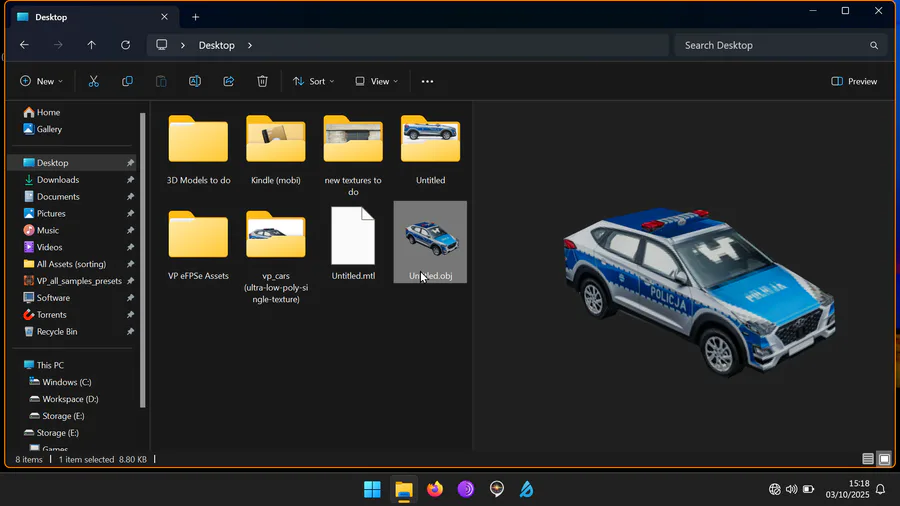Viewport: 900px width, 506px height.
Task: Click the pin next to Documents
Action: pyautogui.click(x=130, y=197)
